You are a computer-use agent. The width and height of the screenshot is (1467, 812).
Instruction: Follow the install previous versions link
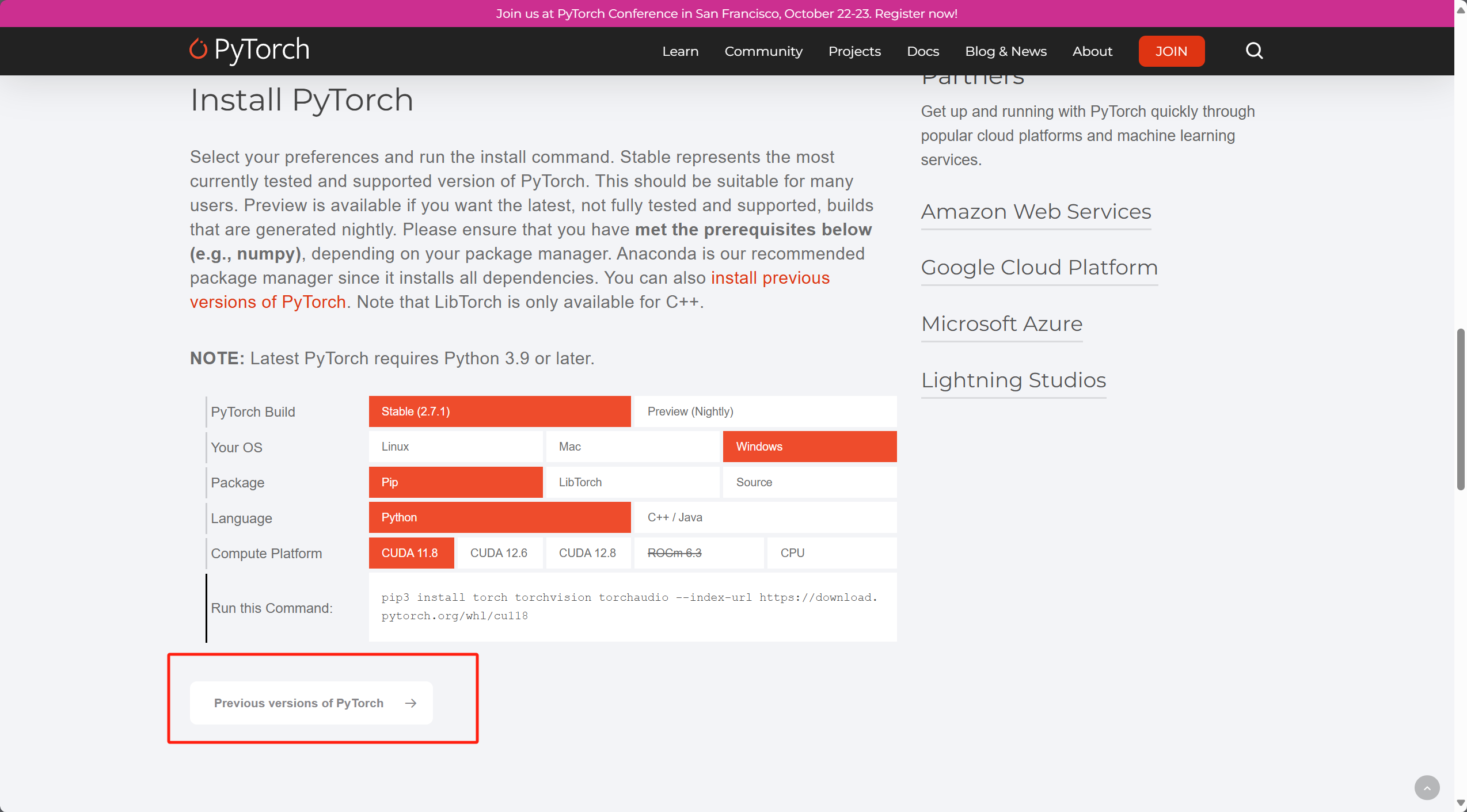(770, 278)
